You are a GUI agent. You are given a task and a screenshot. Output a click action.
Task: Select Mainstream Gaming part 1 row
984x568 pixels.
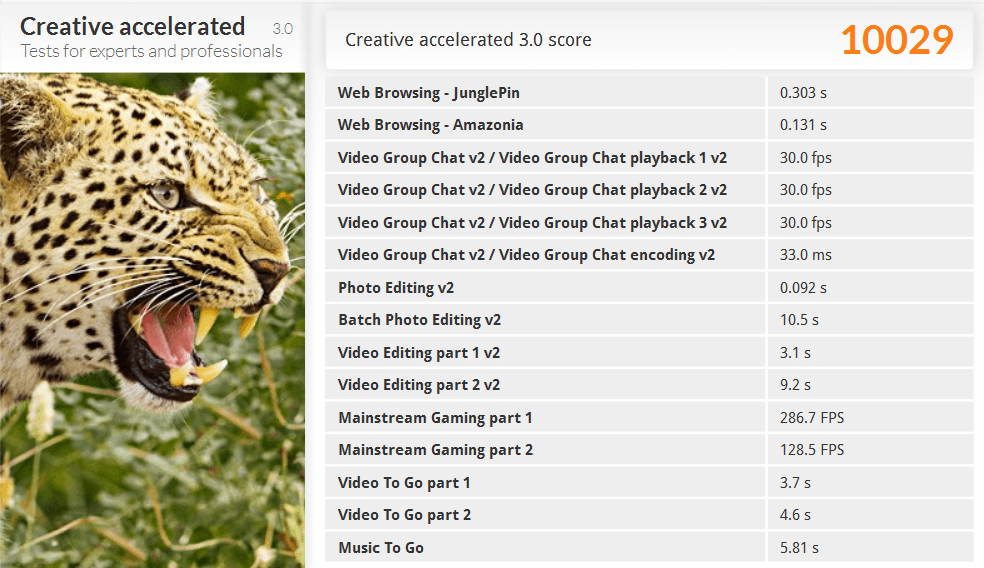click(x=649, y=417)
